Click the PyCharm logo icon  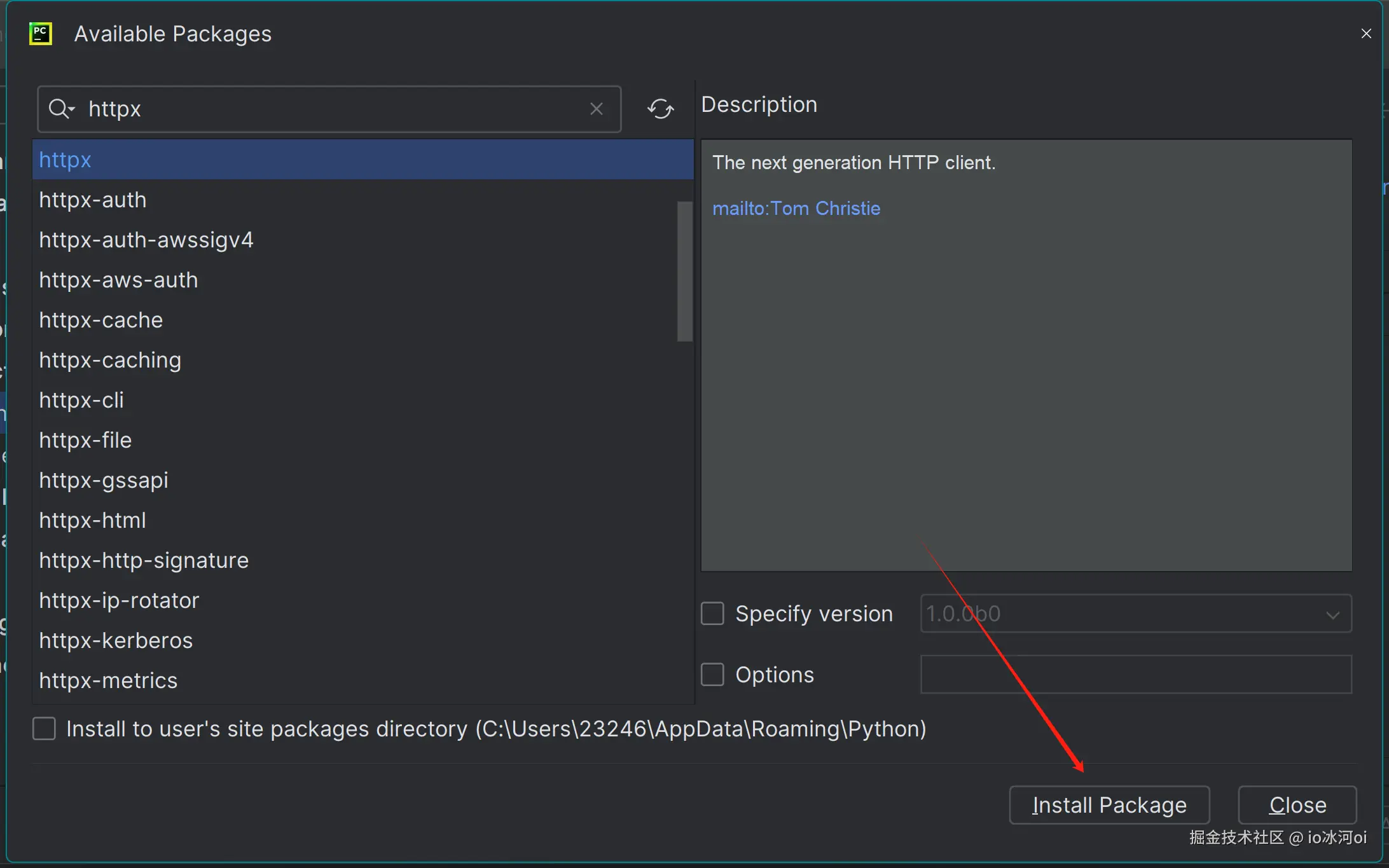coord(41,34)
